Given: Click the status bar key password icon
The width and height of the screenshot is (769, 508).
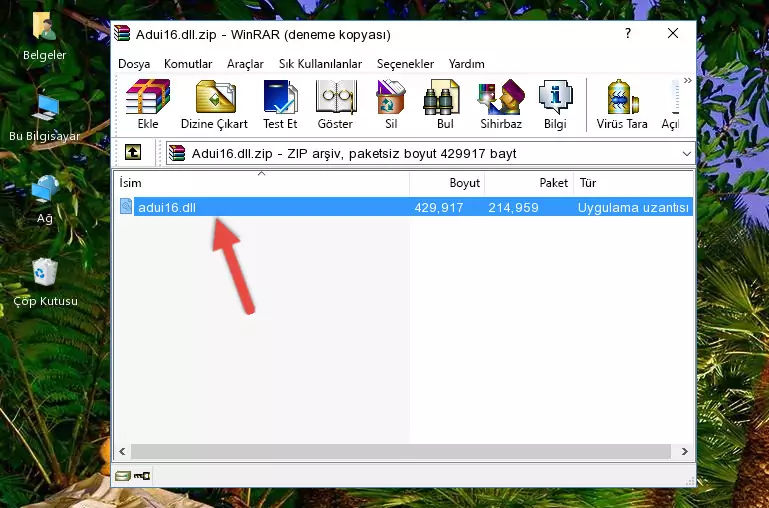Looking at the screenshot, I should (x=142, y=476).
